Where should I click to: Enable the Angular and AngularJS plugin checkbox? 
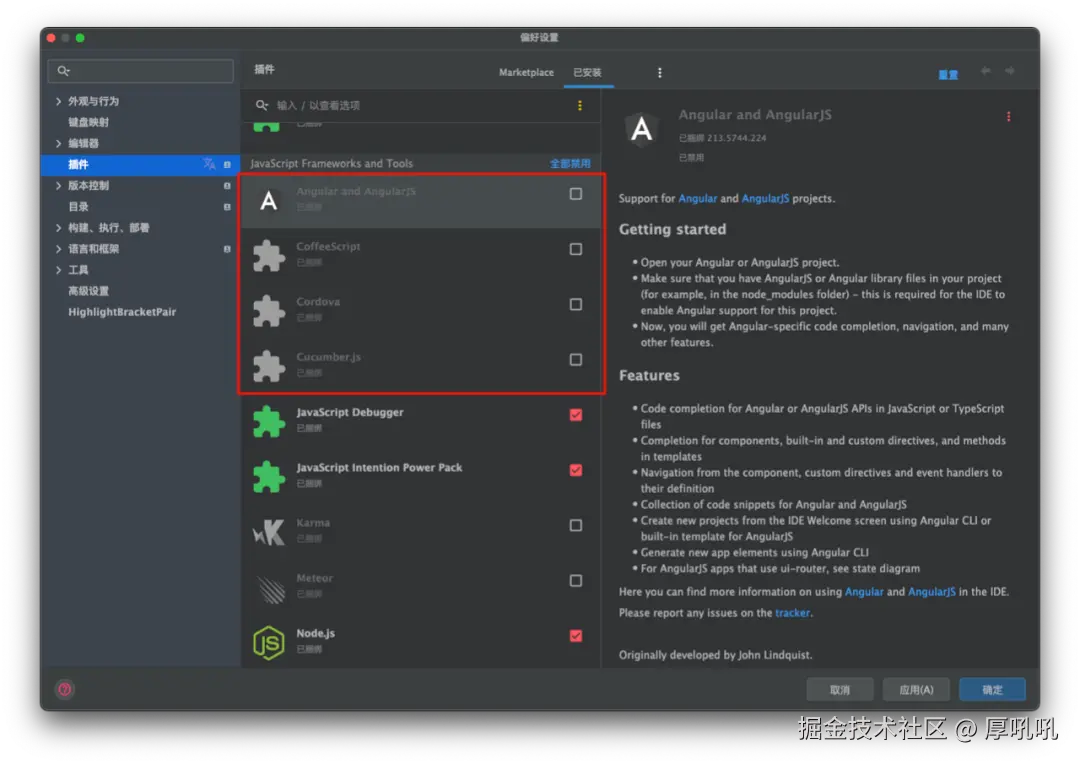coord(576,194)
